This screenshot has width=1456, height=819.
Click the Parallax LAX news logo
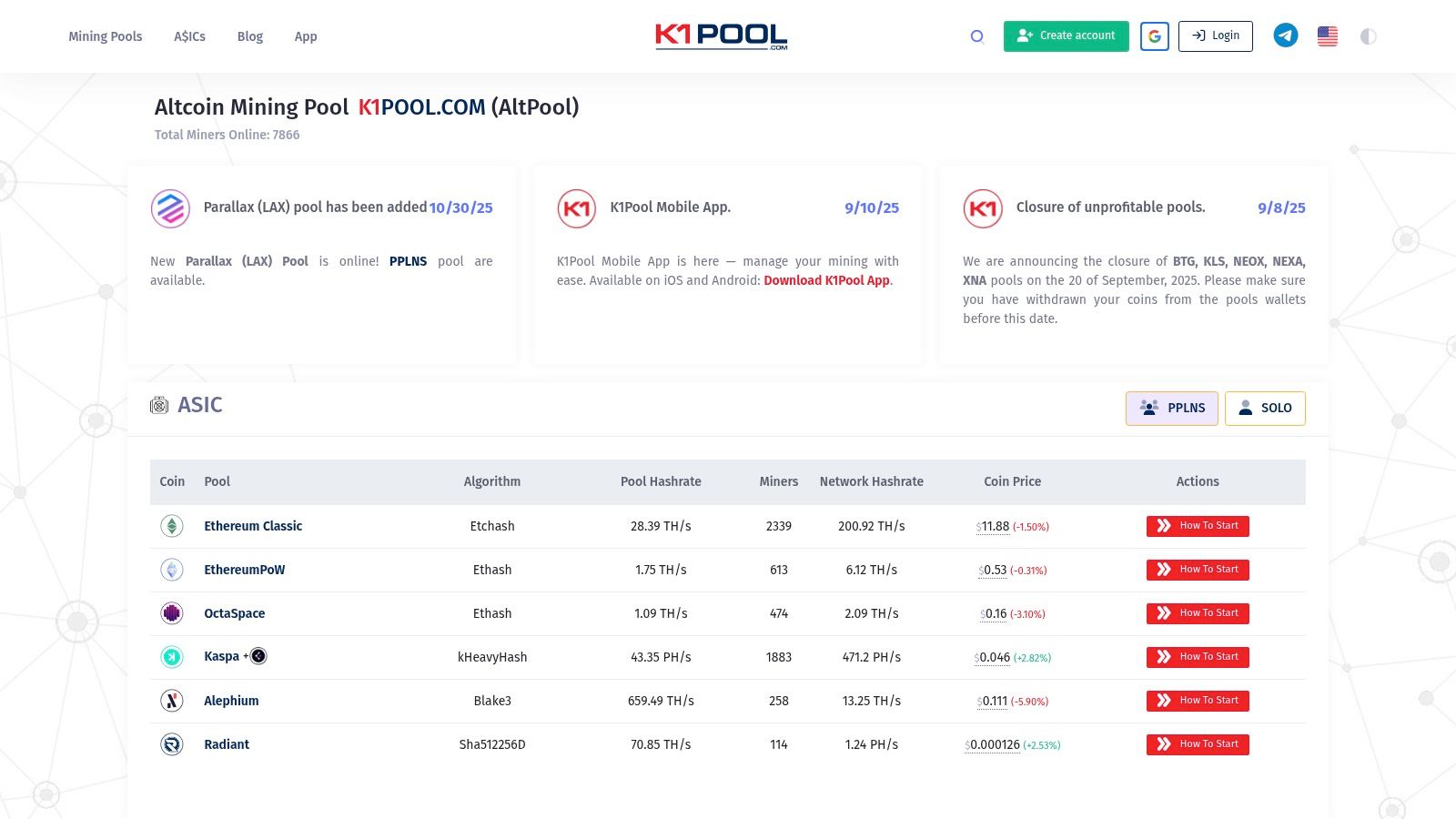(170, 208)
